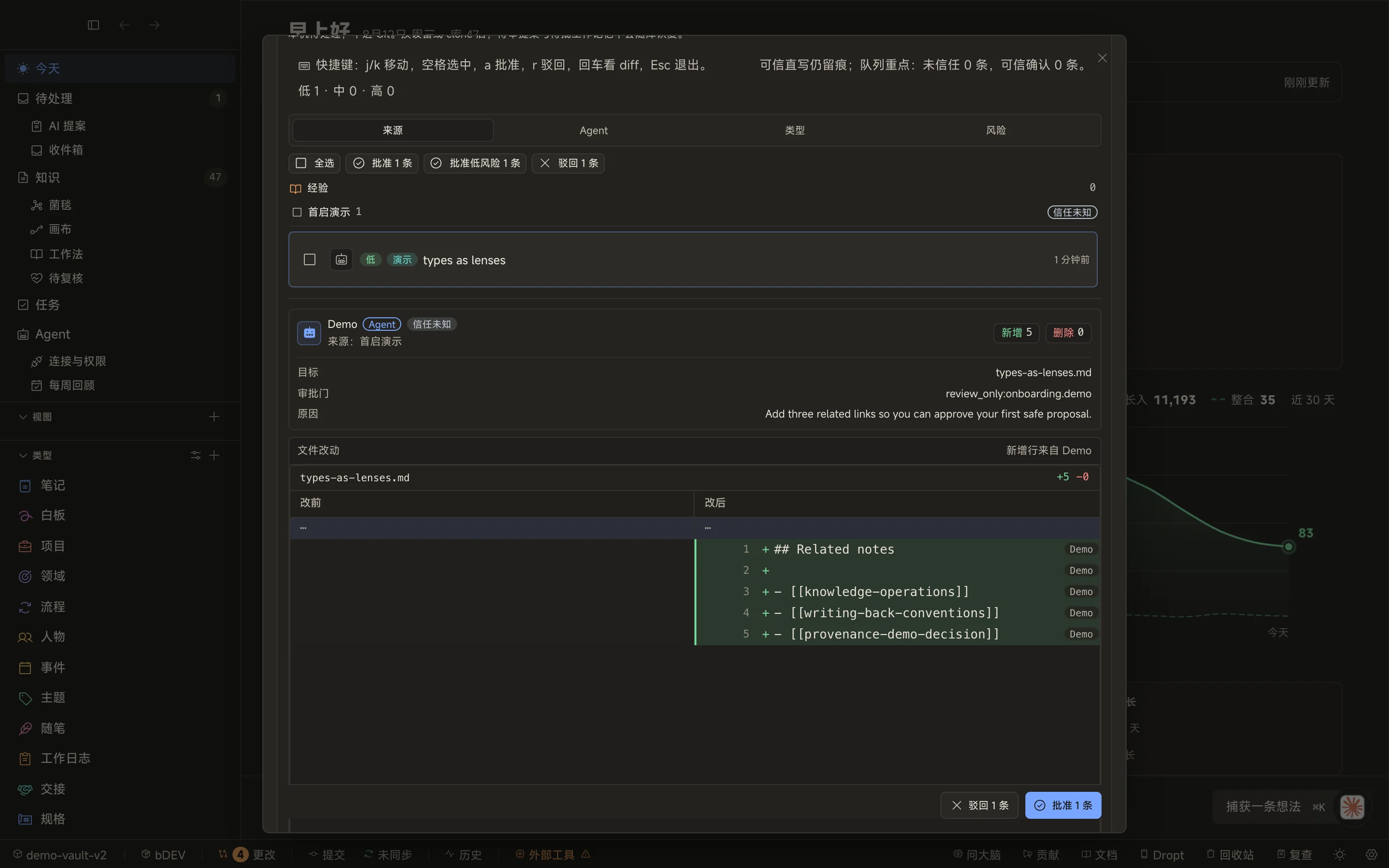1389x868 pixels.
Task: Check the 首启演示 group checkbox
Action: [297, 212]
